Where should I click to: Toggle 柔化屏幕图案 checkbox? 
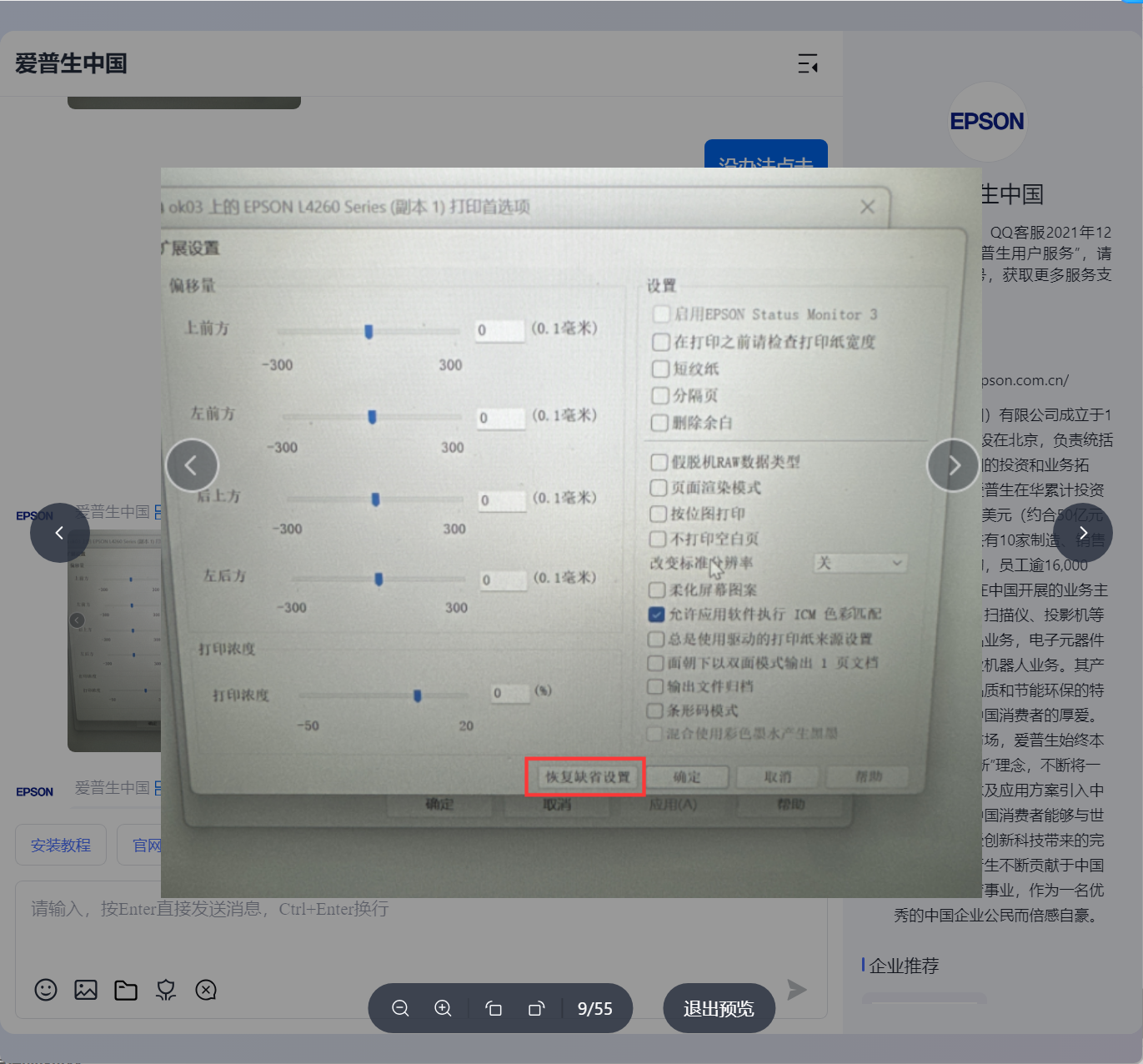(657, 590)
